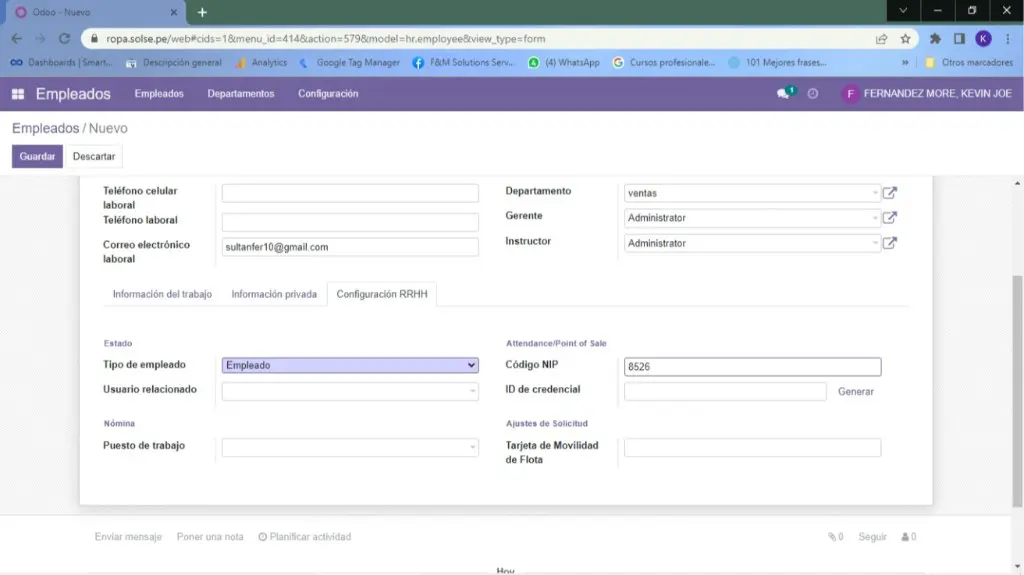
Task: Open the conversations chat icon
Action: coord(784,94)
